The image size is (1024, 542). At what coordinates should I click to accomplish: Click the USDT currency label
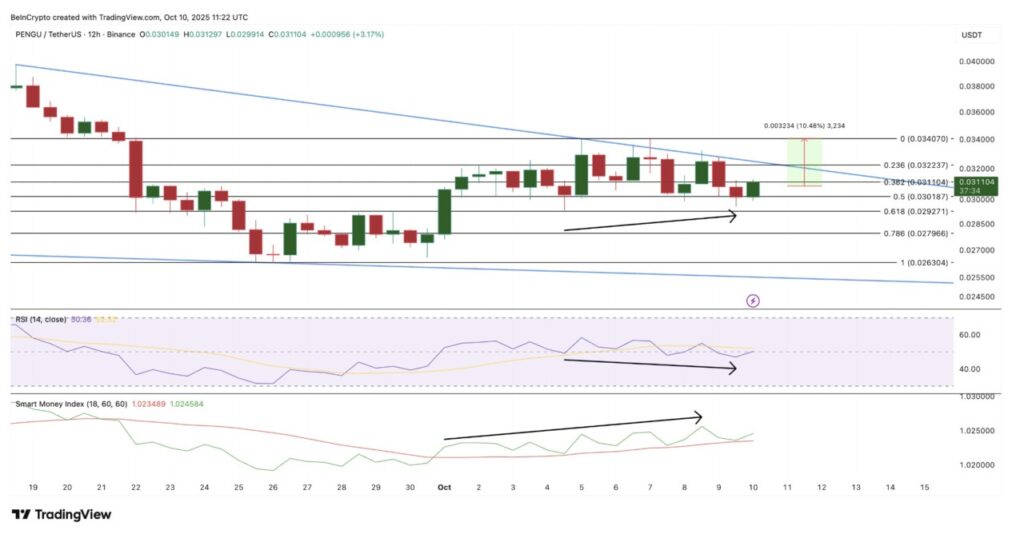click(973, 35)
